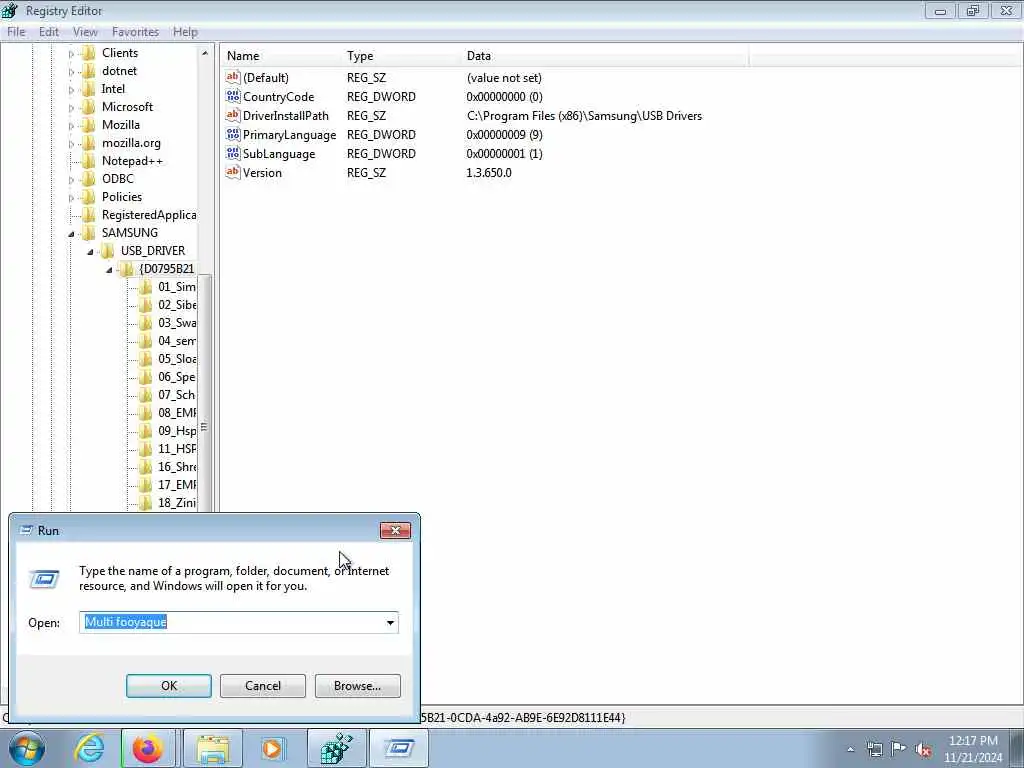Click OK in the Run dialog

coord(168,686)
